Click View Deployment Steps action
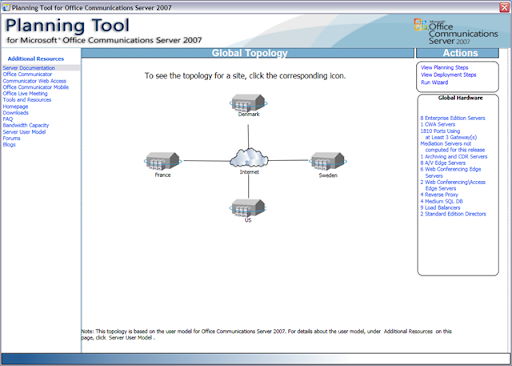512x366 pixels. [x=448, y=75]
